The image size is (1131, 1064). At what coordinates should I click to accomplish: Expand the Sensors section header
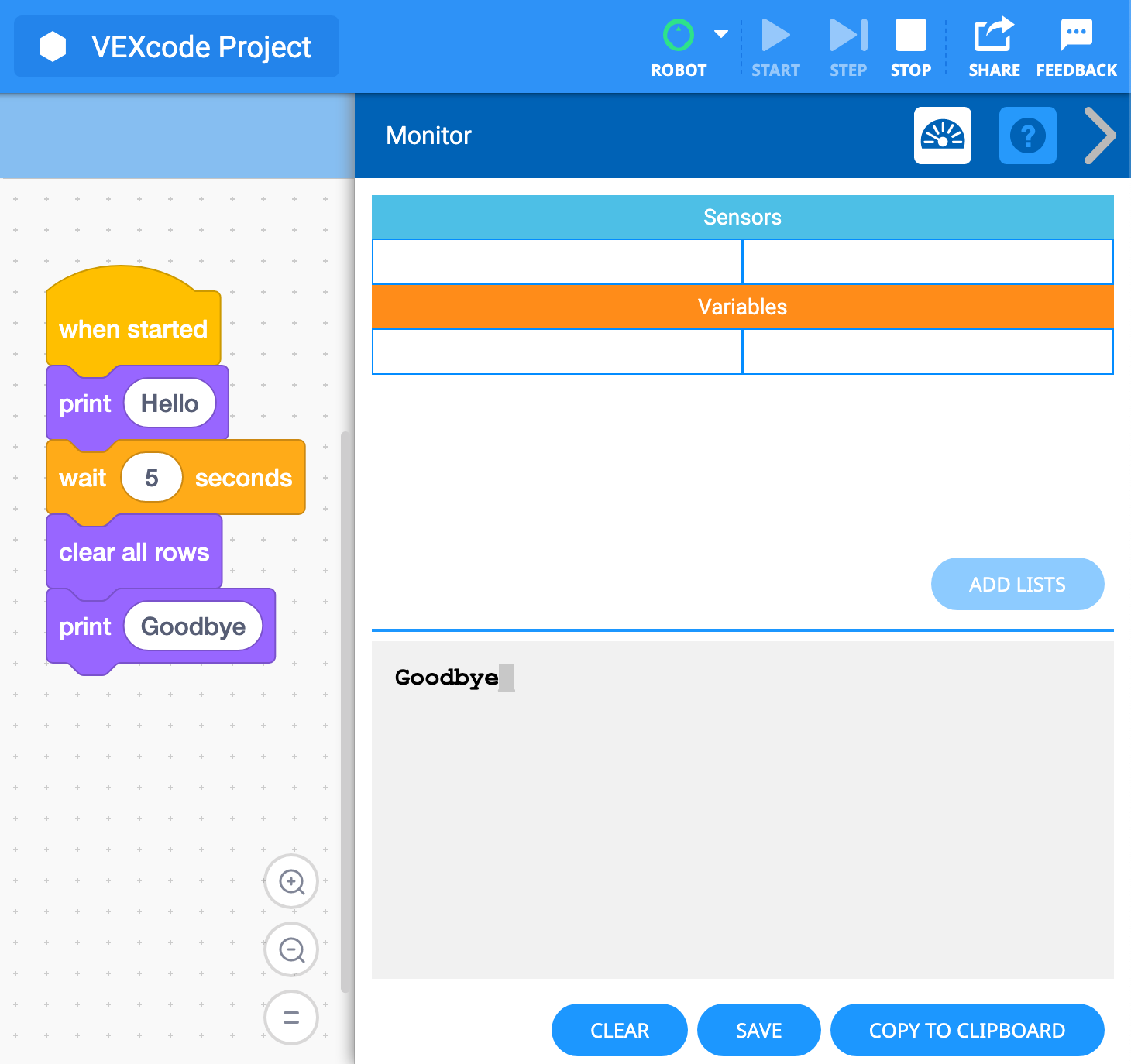point(742,217)
